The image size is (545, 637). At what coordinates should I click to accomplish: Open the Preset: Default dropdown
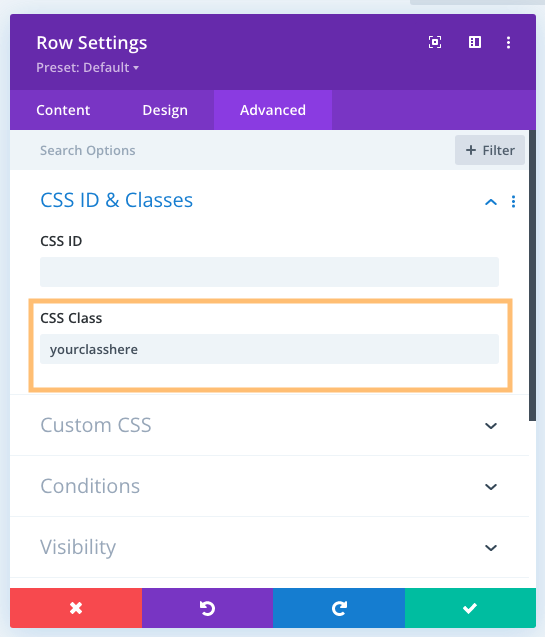(87, 67)
